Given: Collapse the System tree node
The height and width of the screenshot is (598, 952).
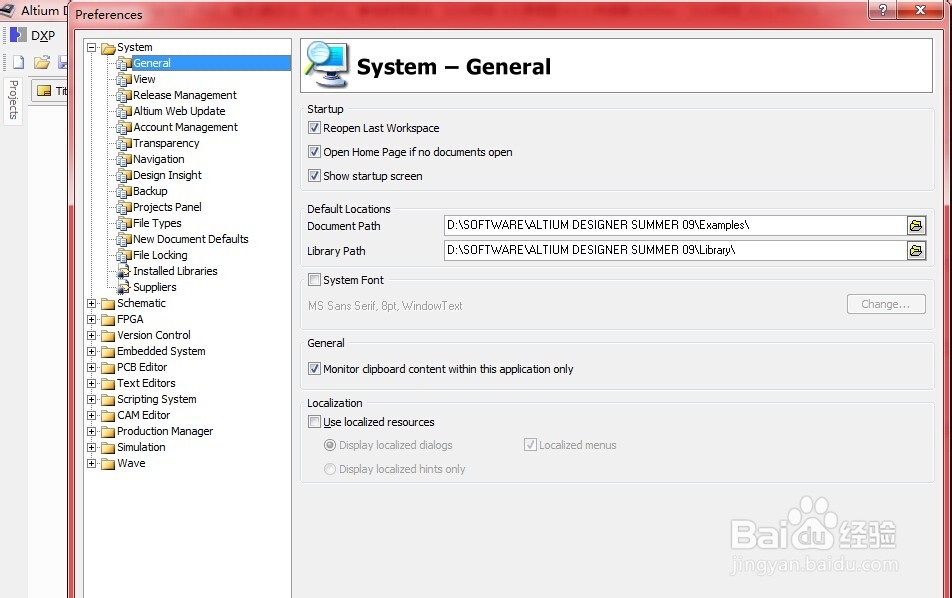Looking at the screenshot, I should (x=92, y=47).
